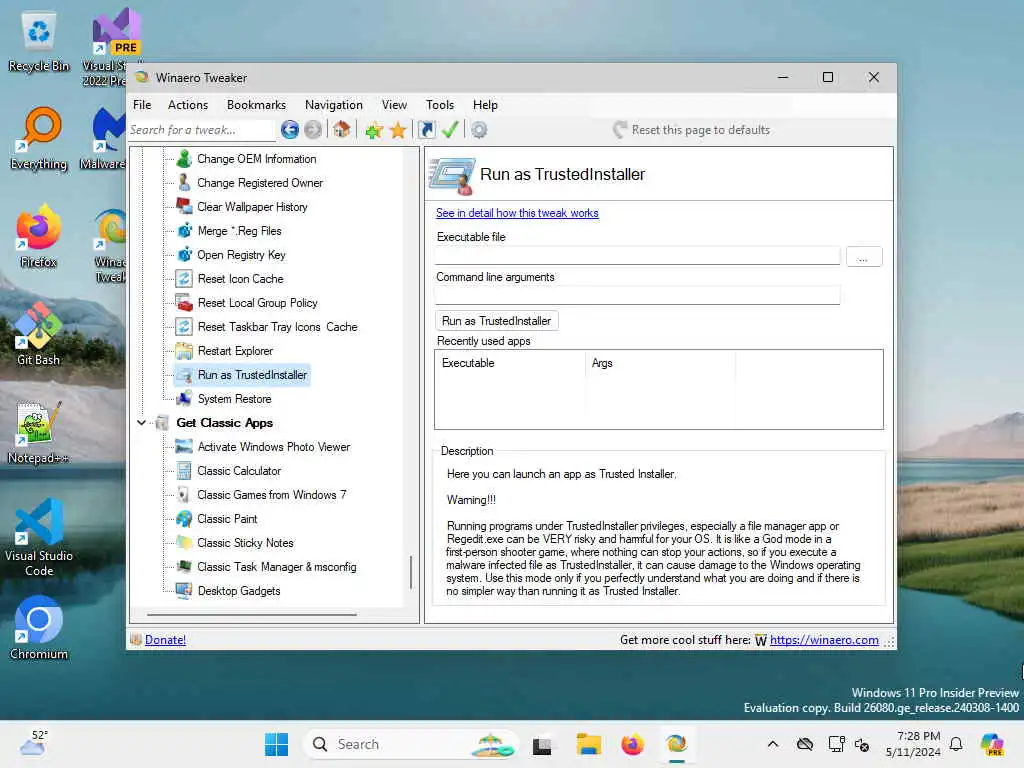Open See in detail how this tweak works link
The image size is (1024, 768).
coord(517,213)
